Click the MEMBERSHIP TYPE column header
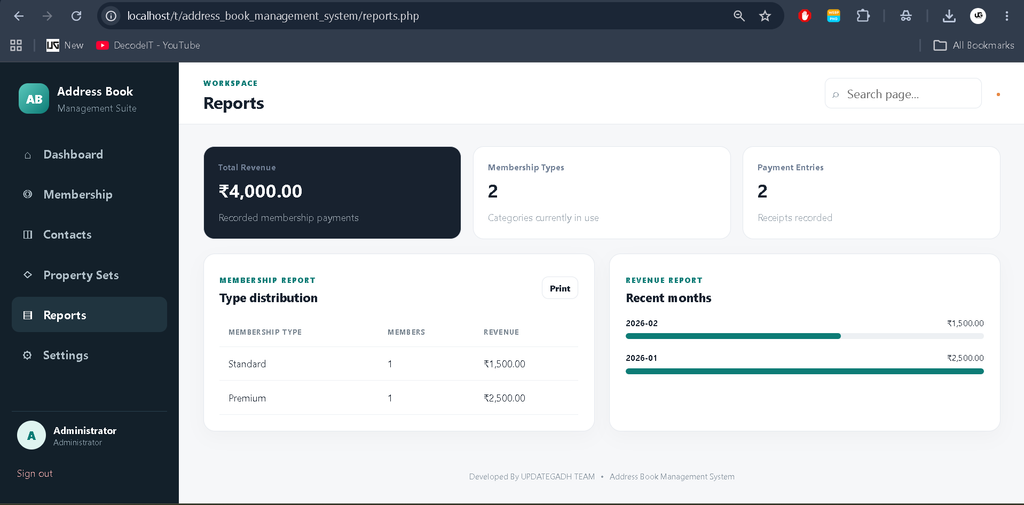Image resolution: width=1024 pixels, height=505 pixels. [x=265, y=332]
